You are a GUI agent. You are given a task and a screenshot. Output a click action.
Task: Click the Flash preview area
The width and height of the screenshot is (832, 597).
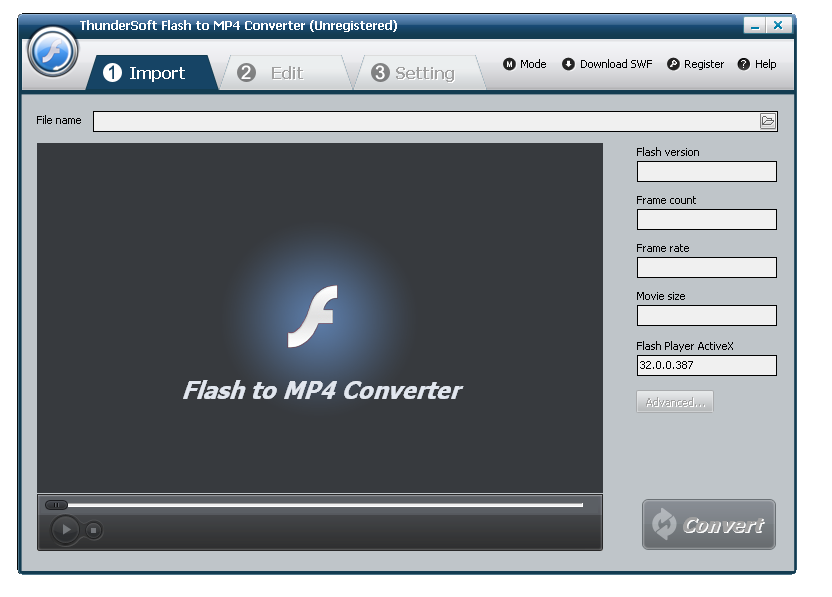coord(320,315)
